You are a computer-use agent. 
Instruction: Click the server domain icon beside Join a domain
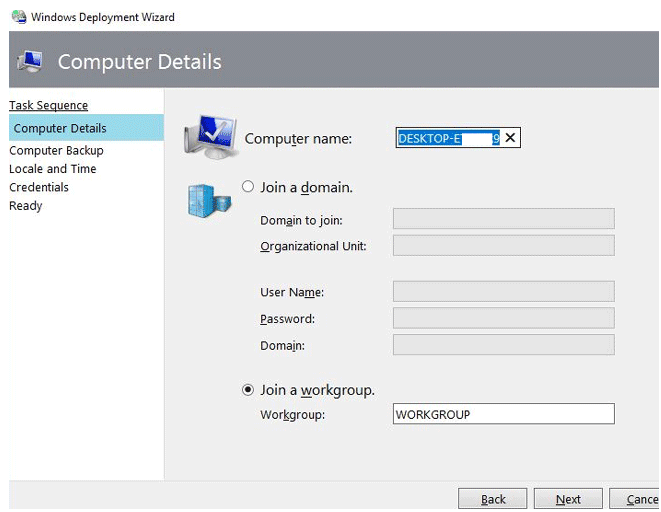209,201
